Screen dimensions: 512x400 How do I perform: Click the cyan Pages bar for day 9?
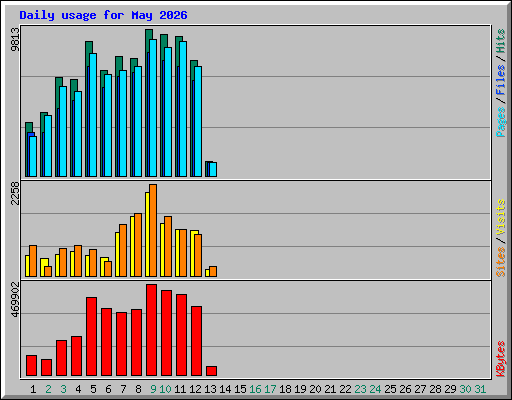[x=153, y=108]
